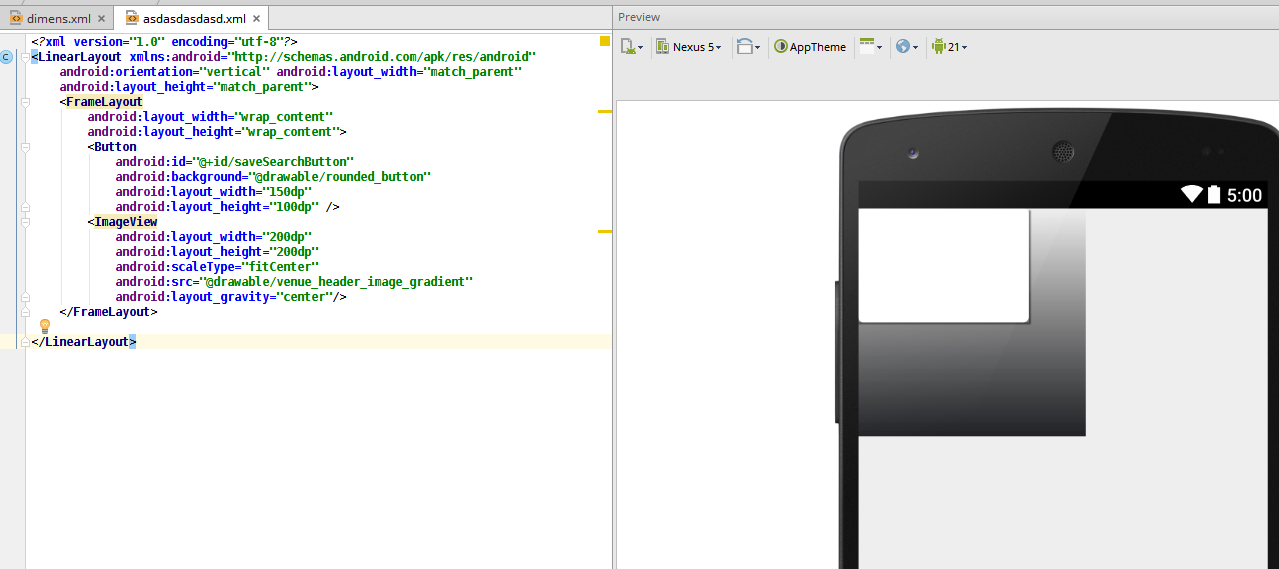Image resolution: width=1279 pixels, height=569 pixels.
Task: Click the "vertical" orientation value
Action: (x=234, y=72)
